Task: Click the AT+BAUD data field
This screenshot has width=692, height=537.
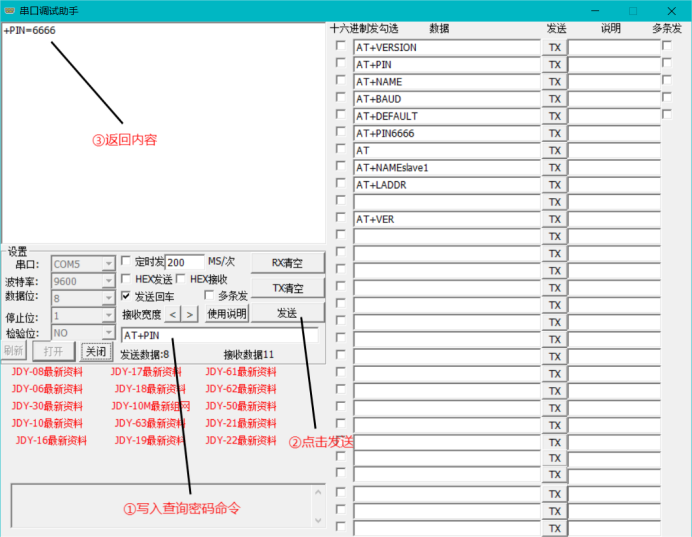Action: [447, 99]
